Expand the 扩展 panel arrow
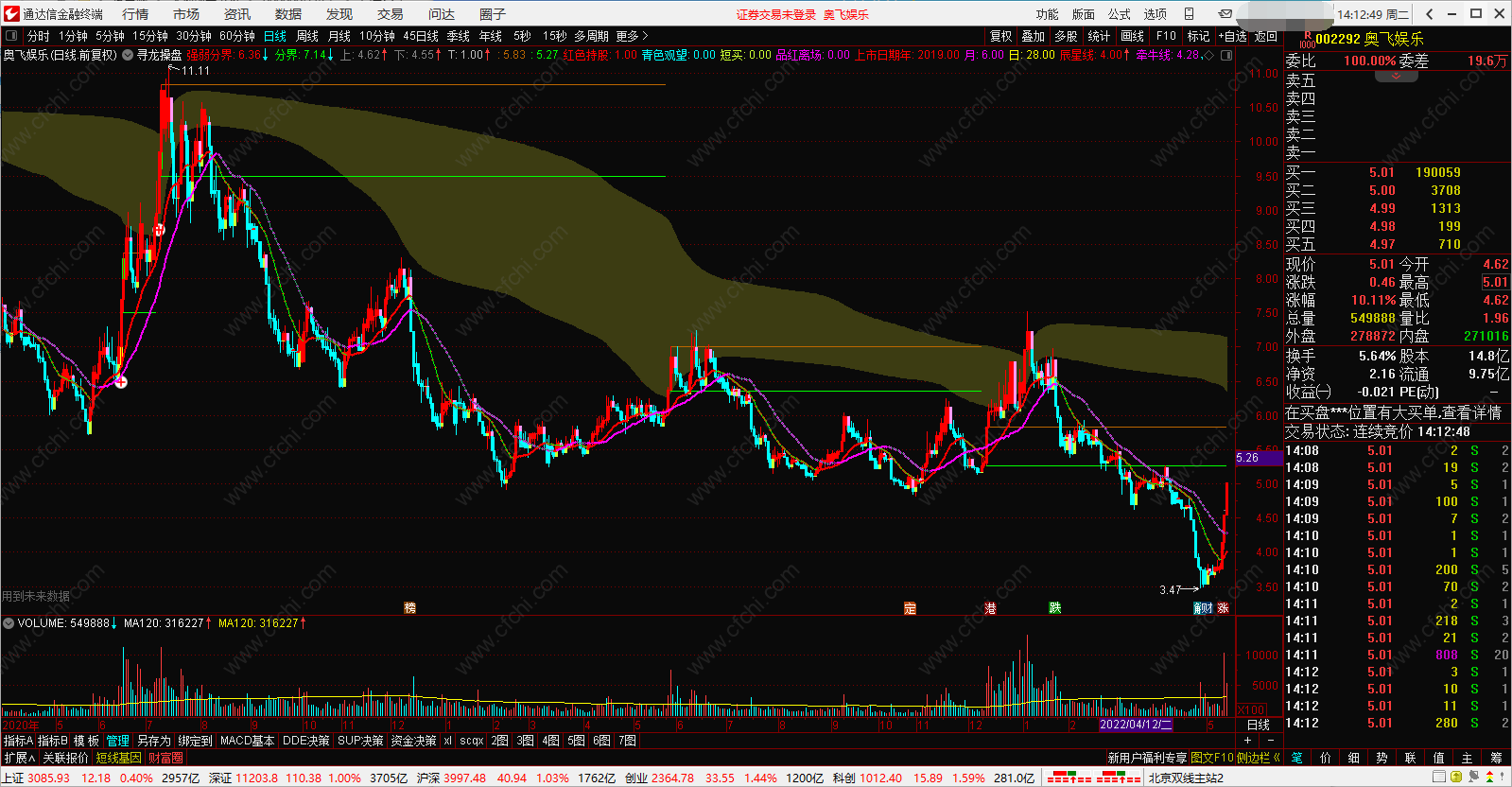Screen dimensions: 1512x787 [x=19, y=758]
